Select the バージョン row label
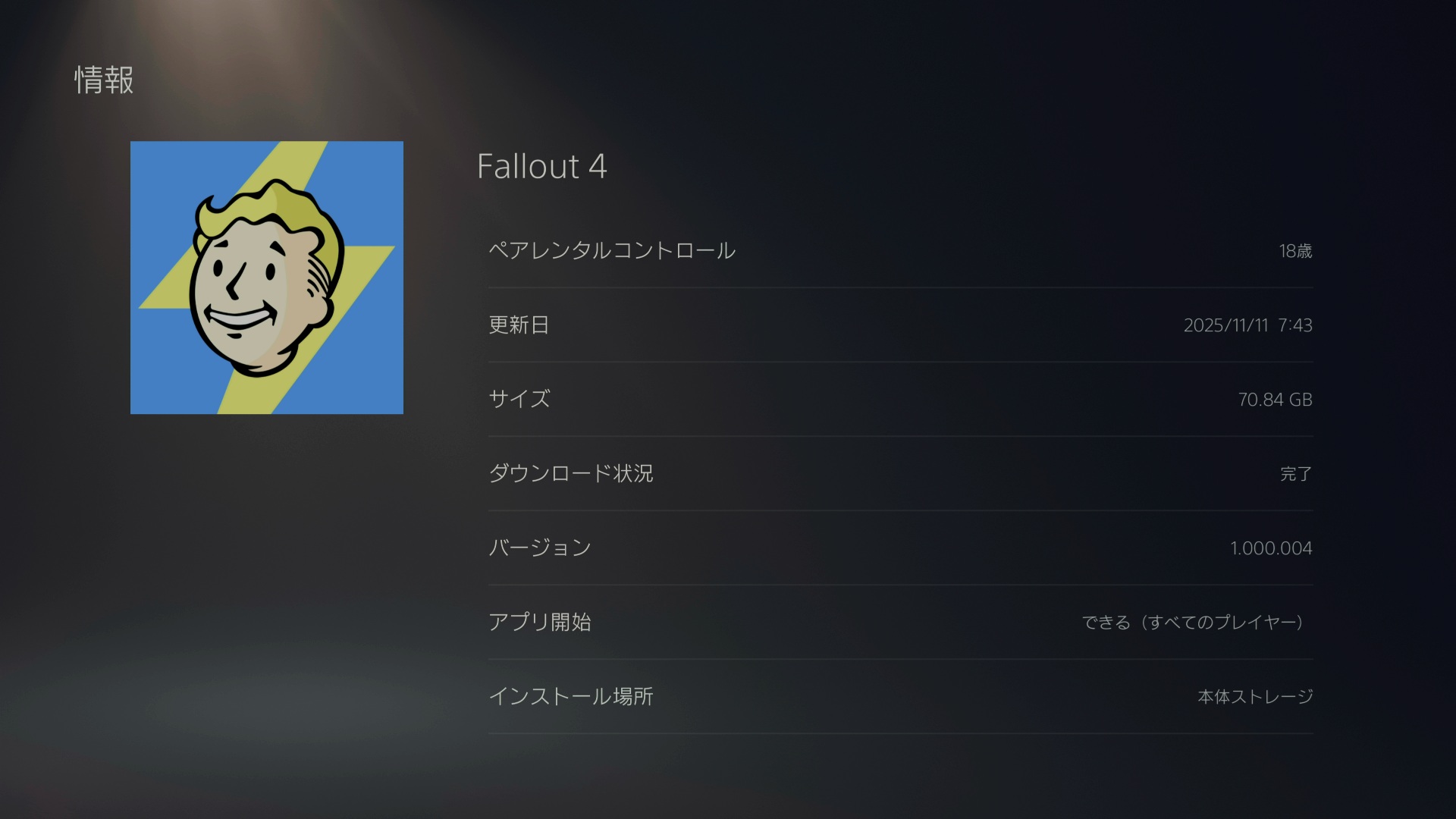Viewport: 1456px width, 819px height. [540, 548]
